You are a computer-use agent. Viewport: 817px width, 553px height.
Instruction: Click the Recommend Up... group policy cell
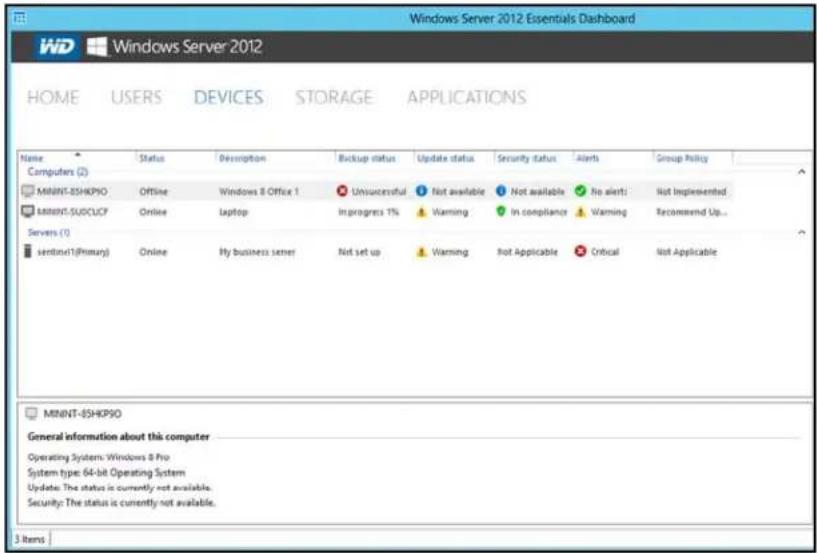coord(691,212)
